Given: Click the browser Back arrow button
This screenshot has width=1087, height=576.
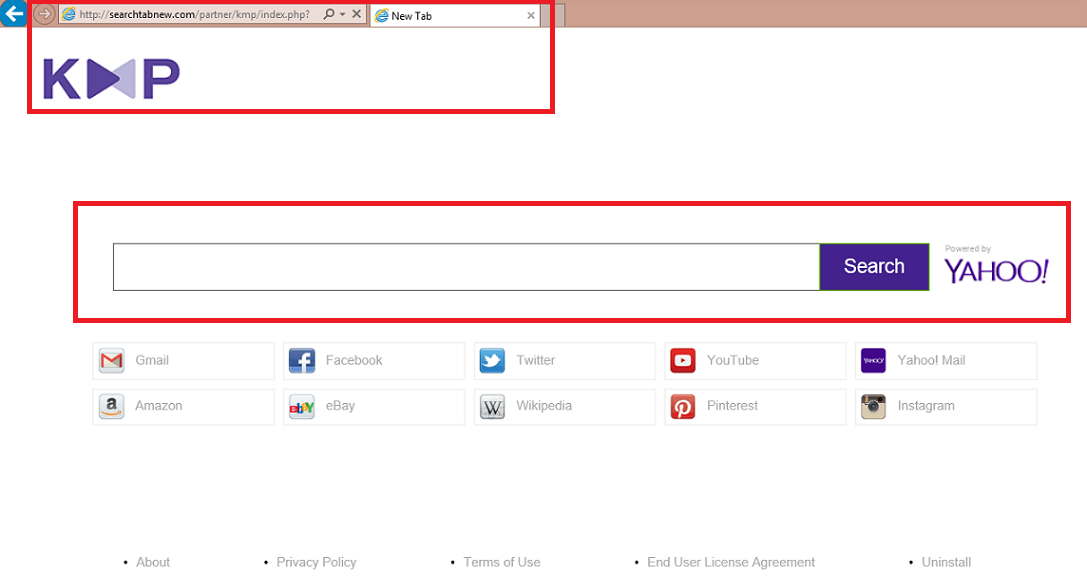Looking at the screenshot, I should pyautogui.click(x=13, y=13).
